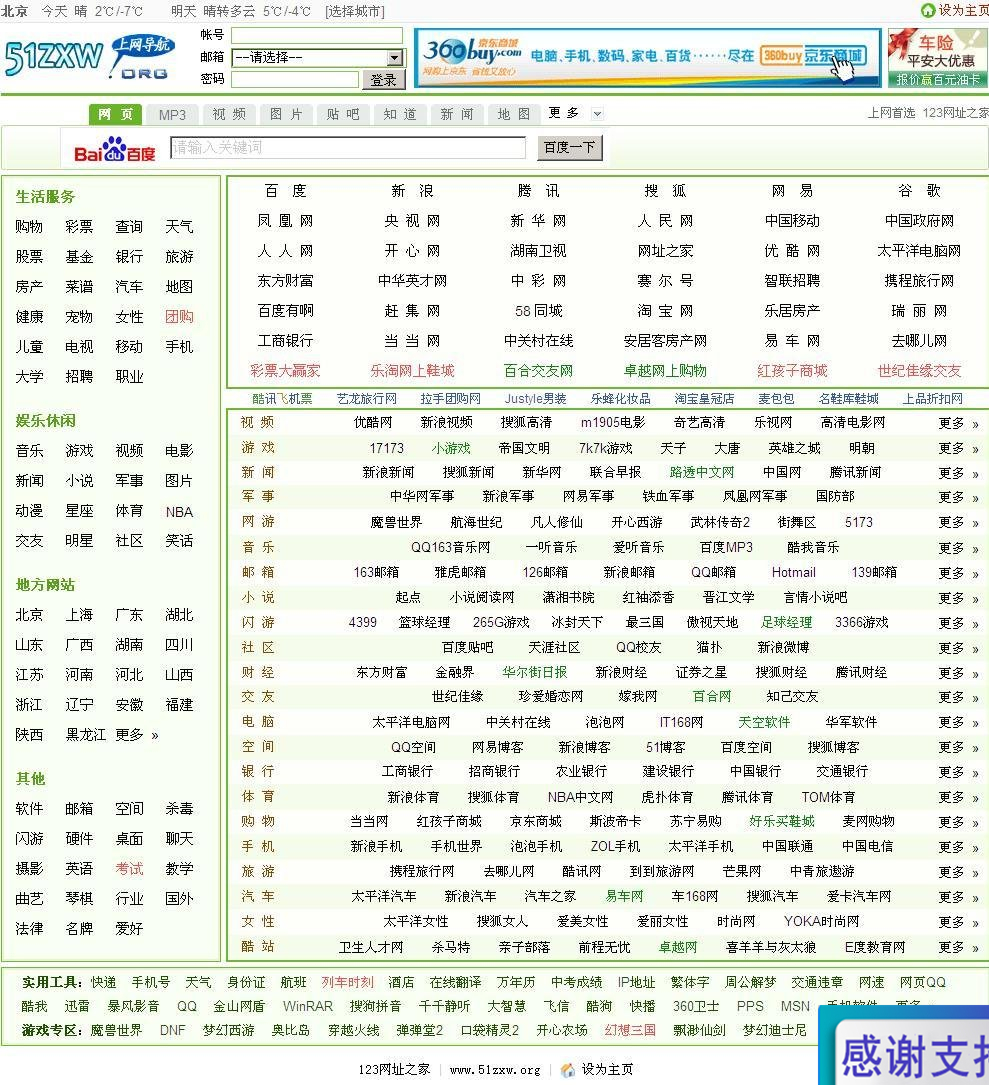Open the 酷讯飞机票 link
This screenshot has width=989, height=1085.
click(282, 399)
